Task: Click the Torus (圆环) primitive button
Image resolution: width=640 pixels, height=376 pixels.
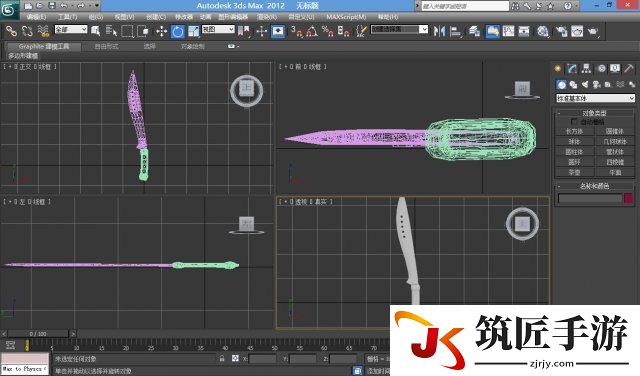Action: [574, 162]
